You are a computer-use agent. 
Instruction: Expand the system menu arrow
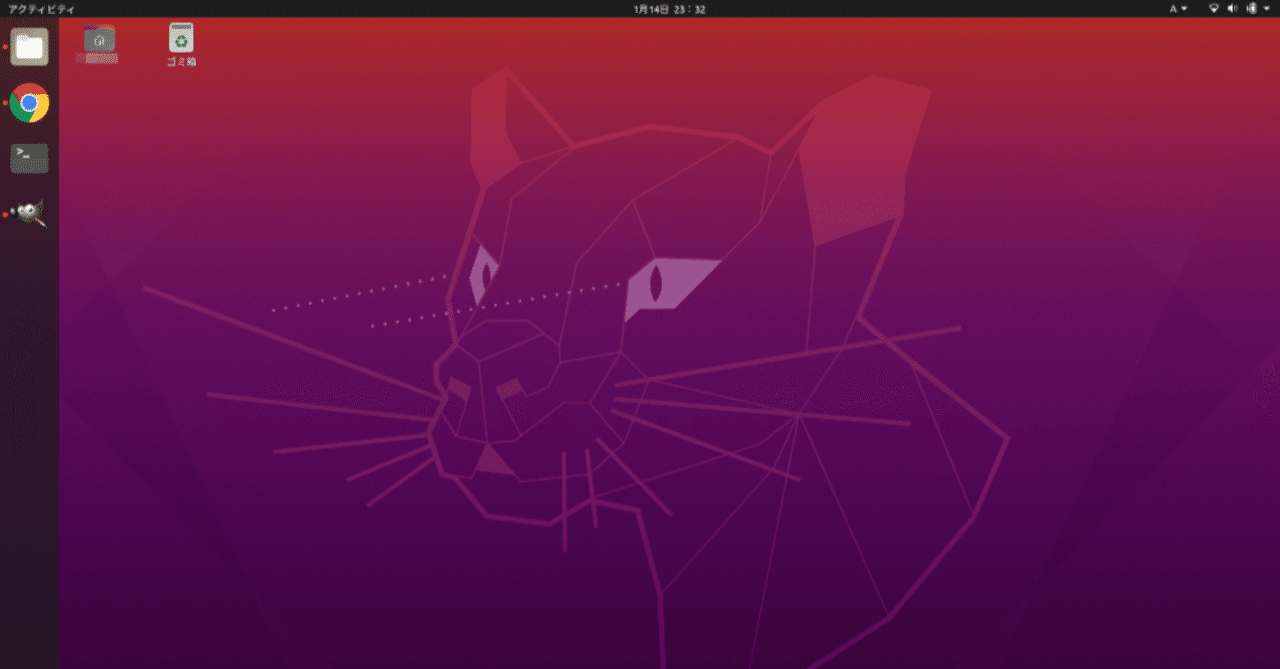click(1266, 8)
